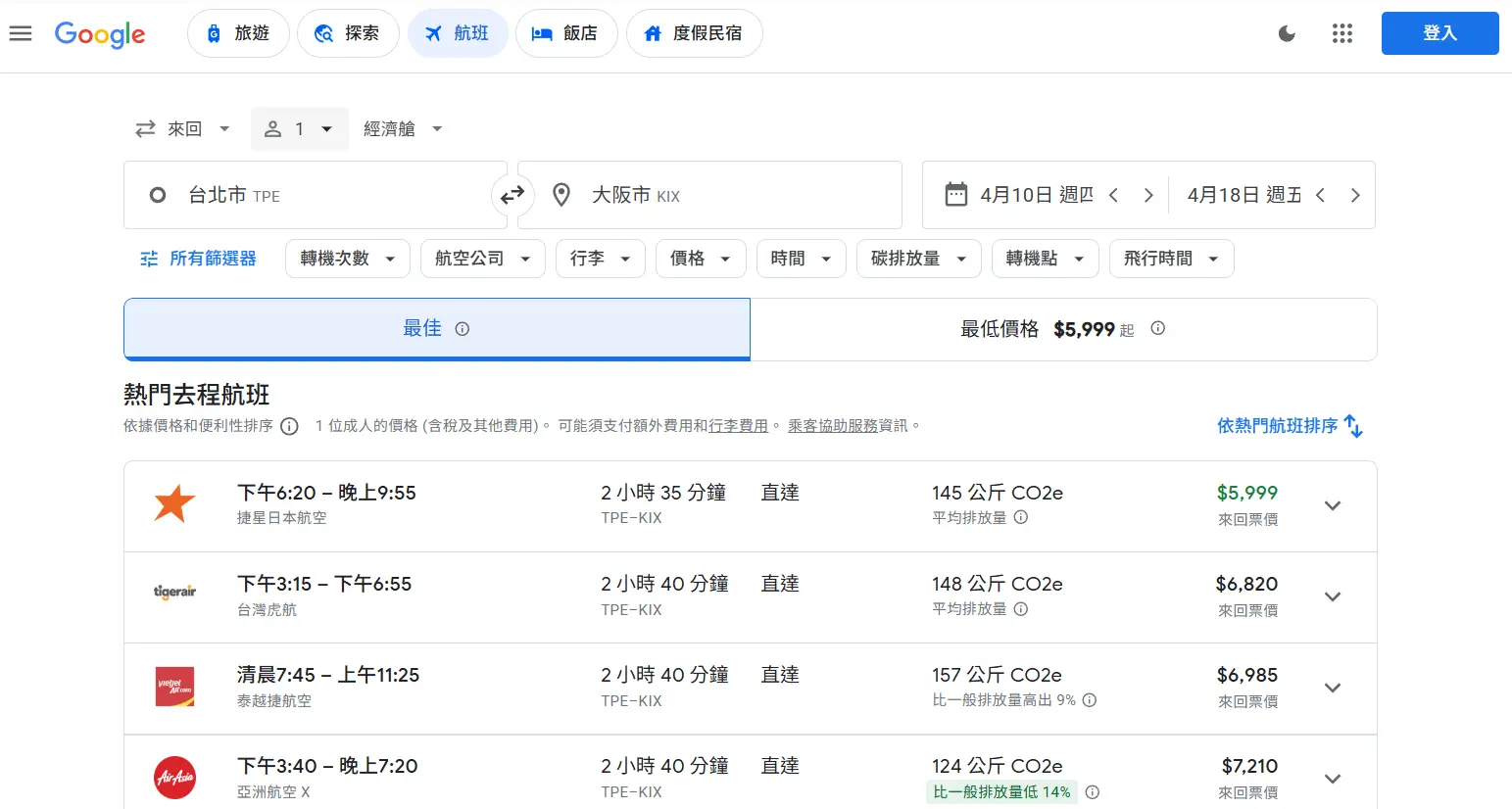Screen dimensions: 1512x809
Task: Click info icon beside 最佳 tab
Action: pyautogui.click(x=463, y=329)
